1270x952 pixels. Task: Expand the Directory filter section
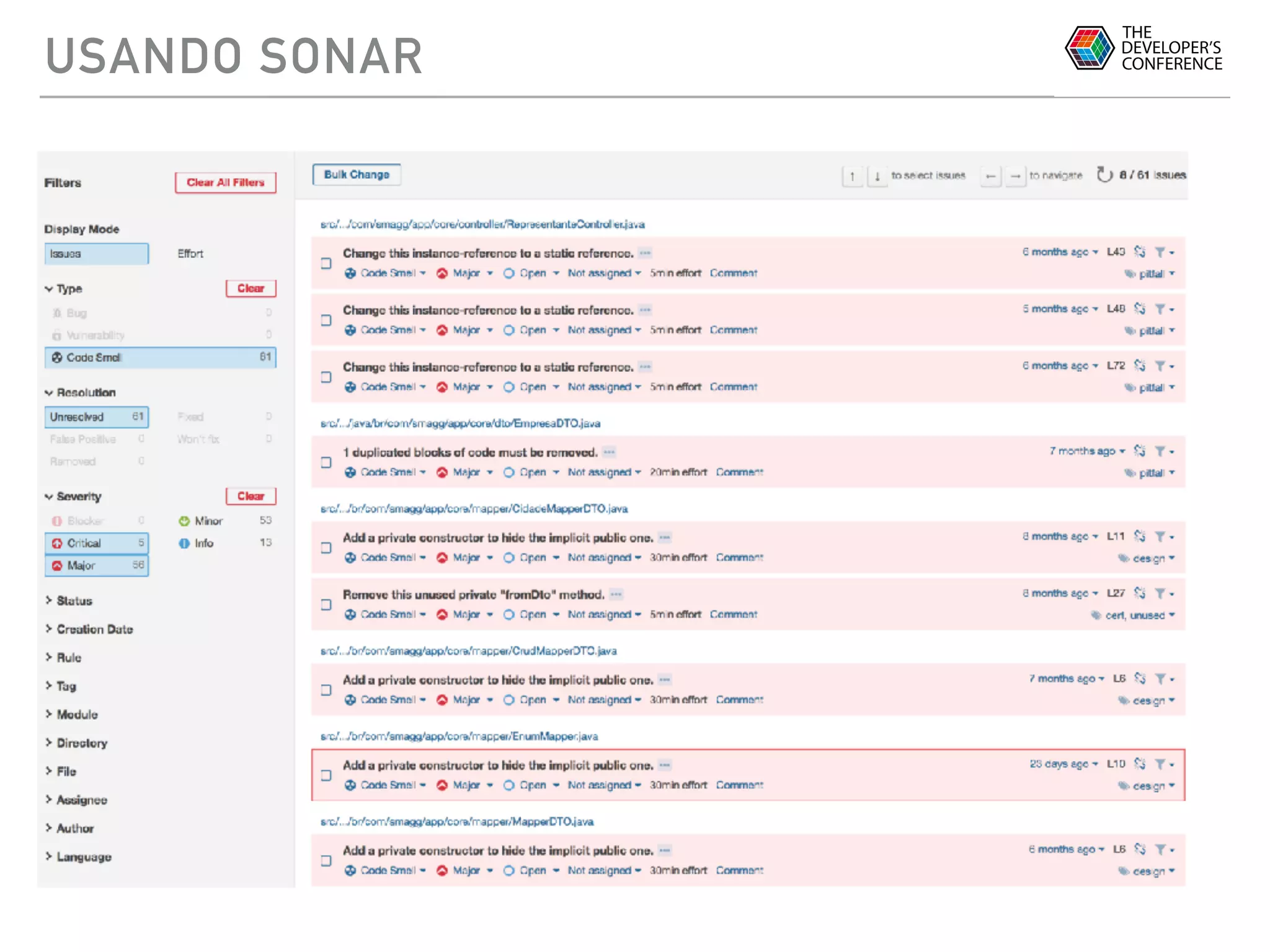pyautogui.click(x=76, y=743)
